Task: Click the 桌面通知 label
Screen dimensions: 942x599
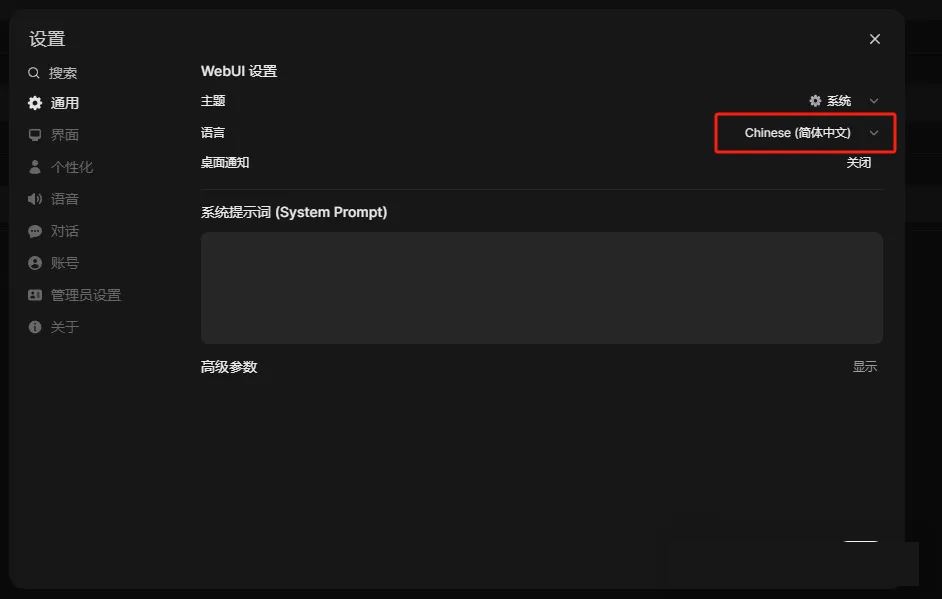Action: click(225, 163)
